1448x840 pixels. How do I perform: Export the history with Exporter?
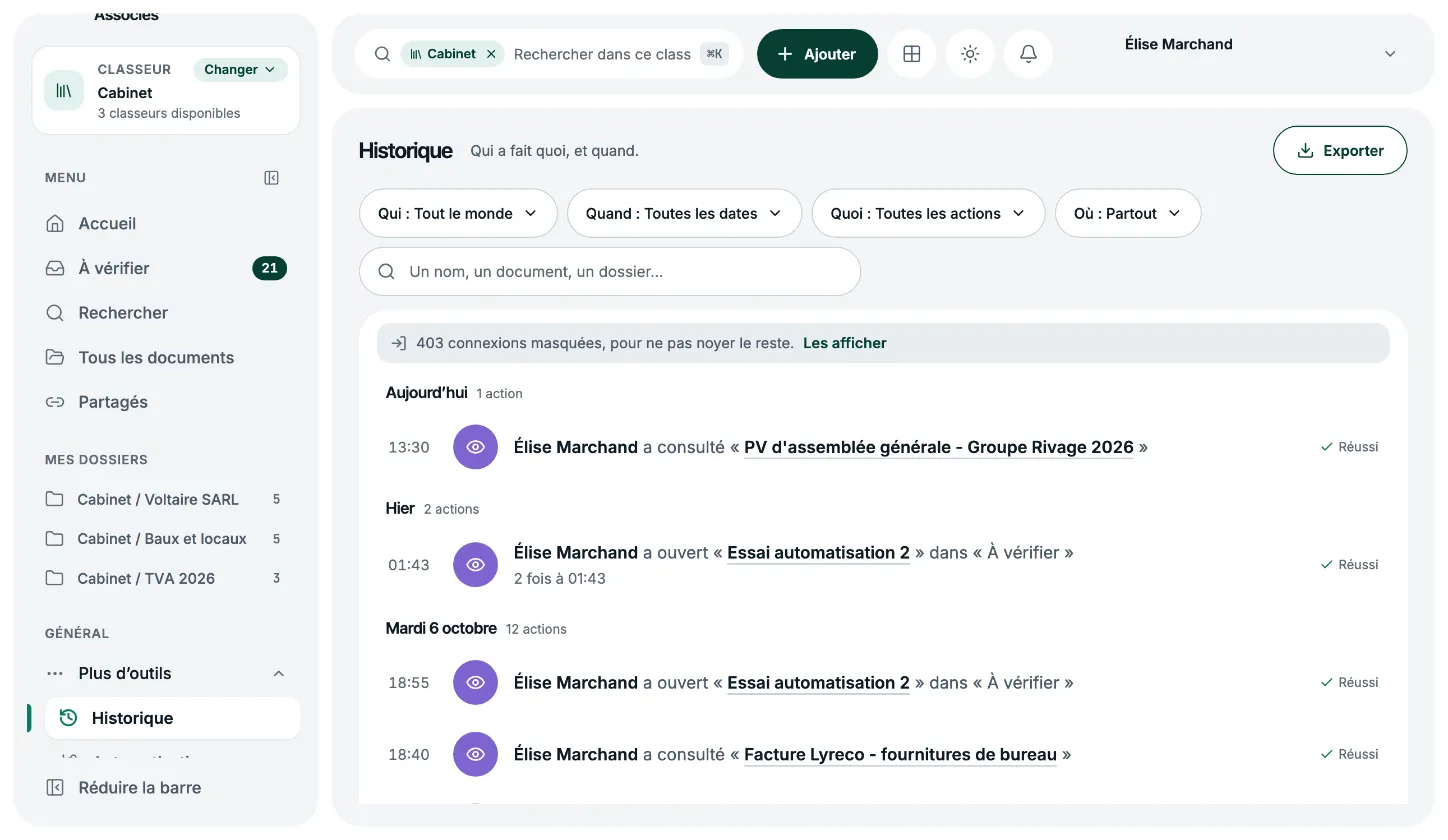1340,150
